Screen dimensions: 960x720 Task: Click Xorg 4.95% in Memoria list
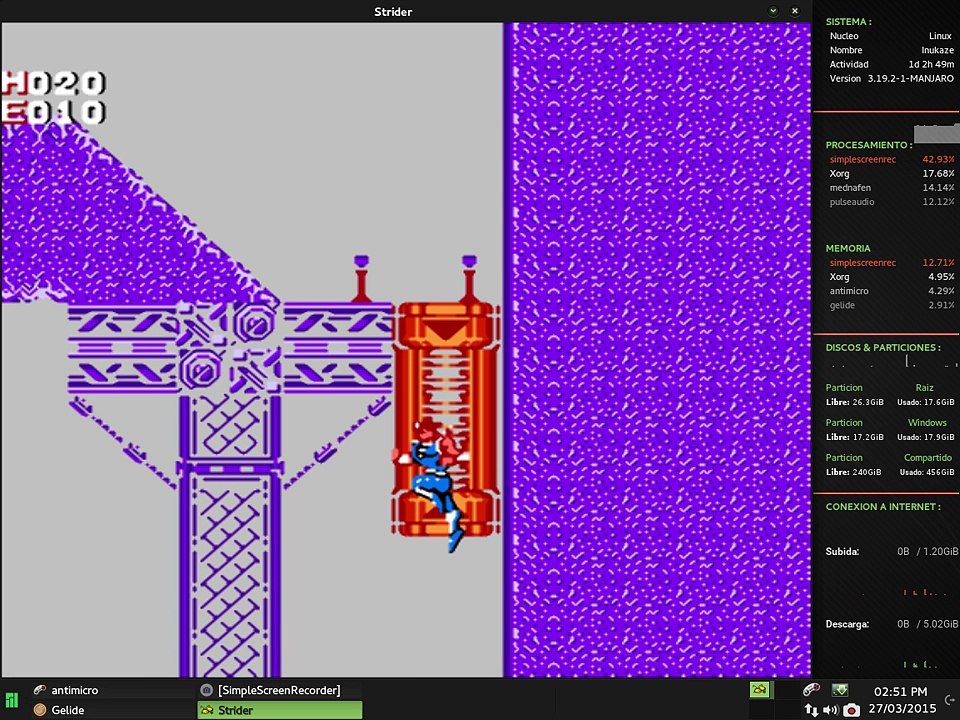coord(891,277)
